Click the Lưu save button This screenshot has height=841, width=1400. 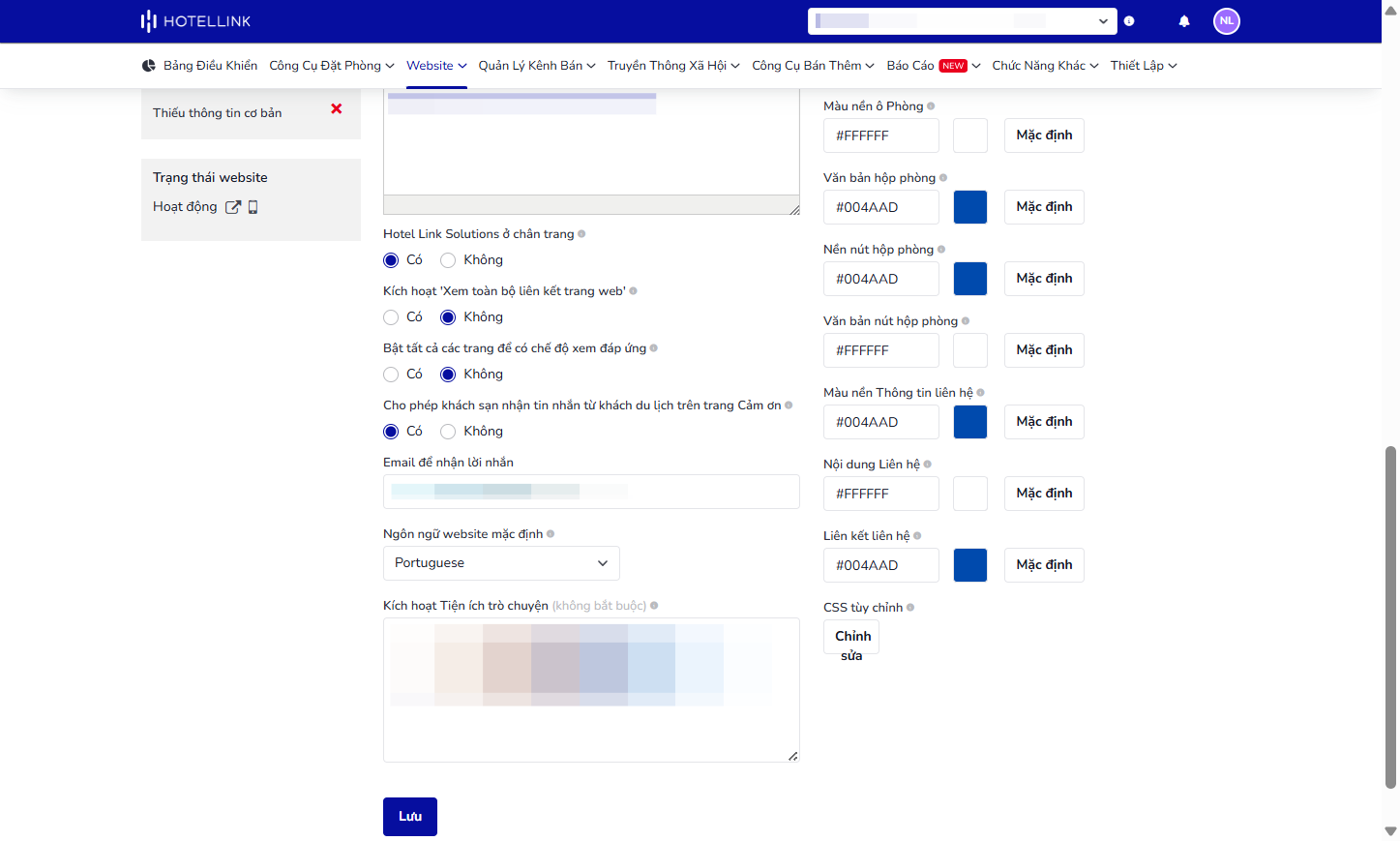(410, 817)
